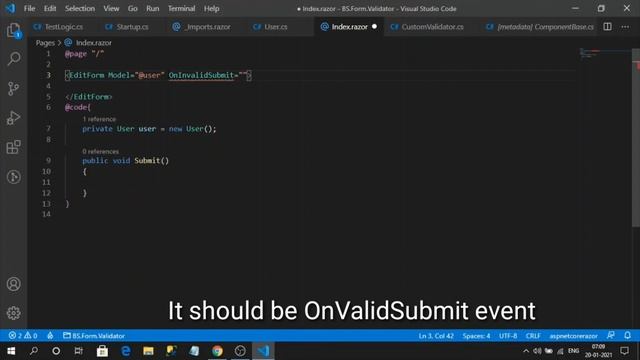Open the GitLens icon in activity bar
640x360 pixels.
(13, 177)
